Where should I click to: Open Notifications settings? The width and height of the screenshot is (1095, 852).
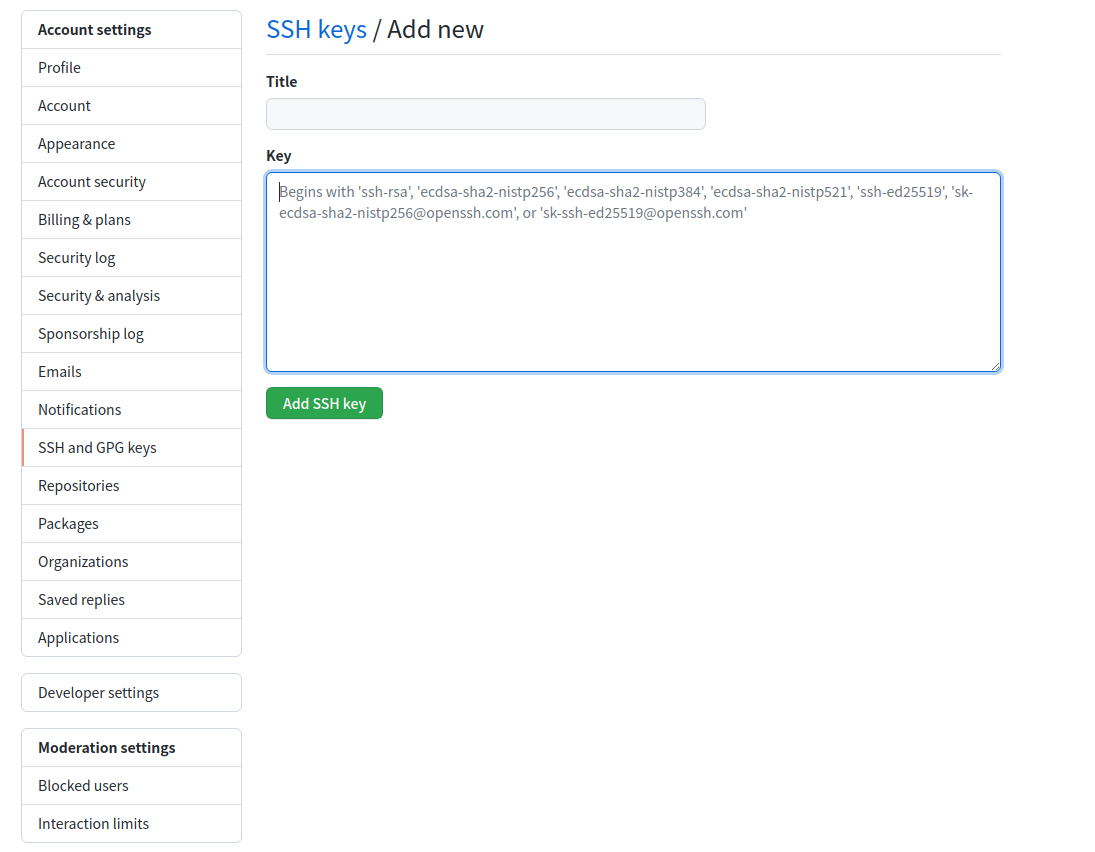click(131, 410)
